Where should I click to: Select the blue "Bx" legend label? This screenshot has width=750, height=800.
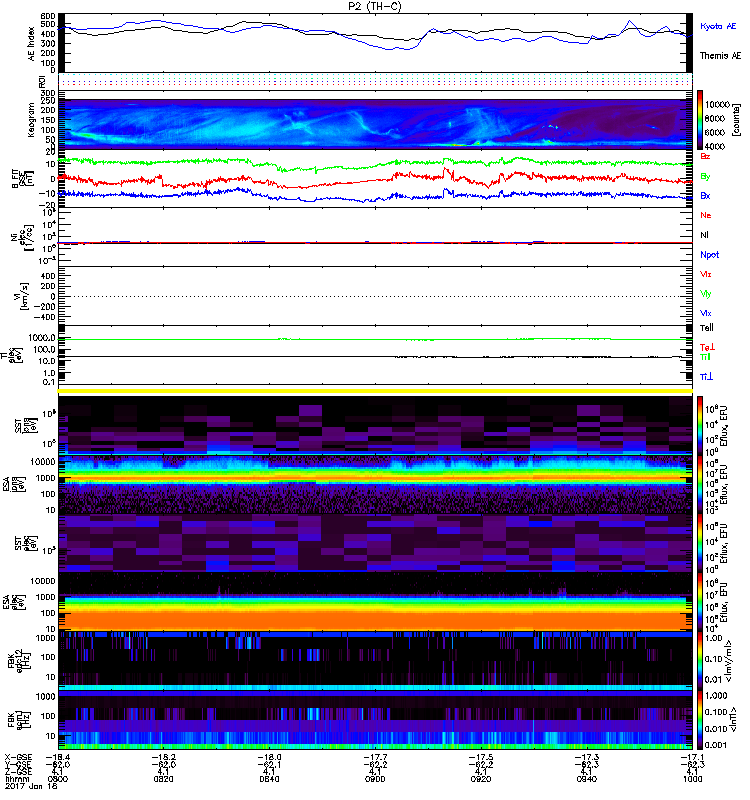click(x=705, y=196)
